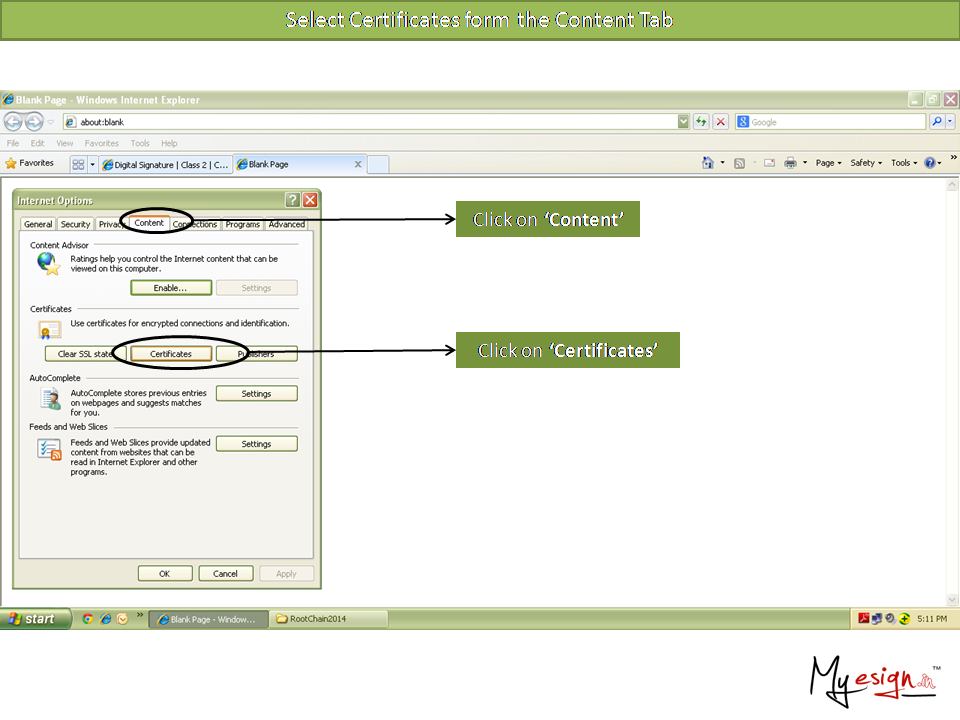Click the Print icon in command bar

point(790,163)
